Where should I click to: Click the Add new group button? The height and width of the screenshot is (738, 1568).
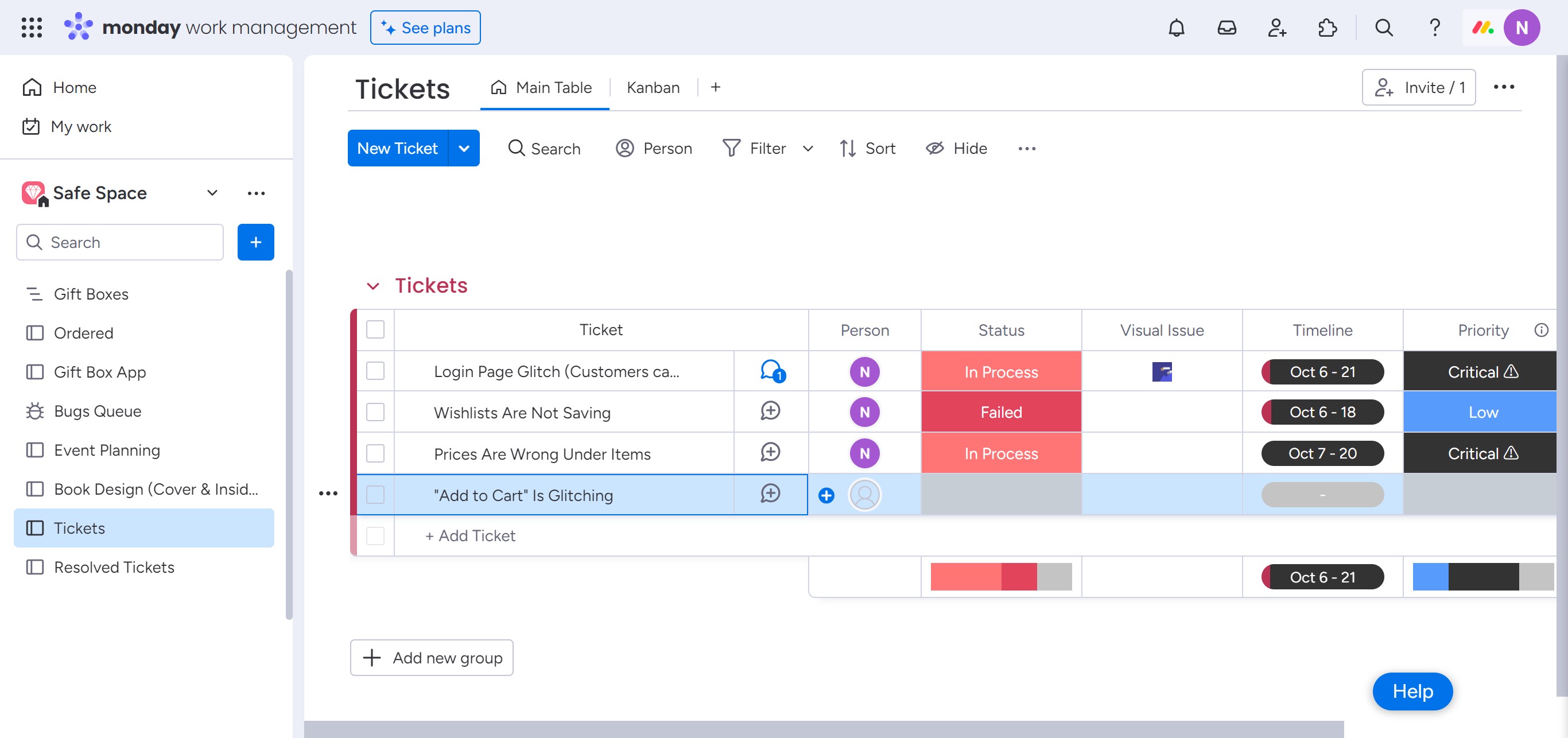point(432,658)
